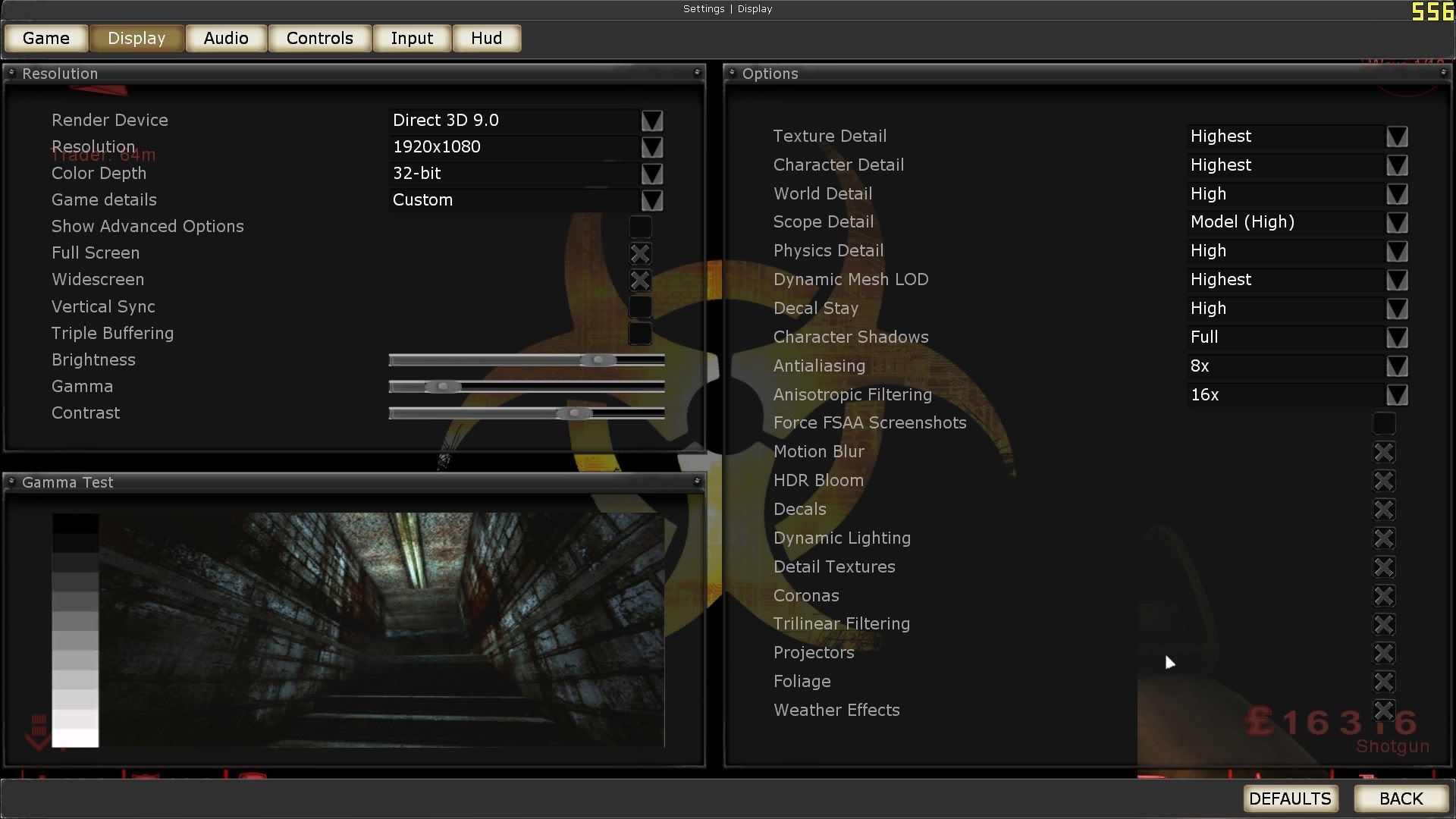Click the Resolution panel left corner pin
The image size is (1456, 819).
coord(11,72)
